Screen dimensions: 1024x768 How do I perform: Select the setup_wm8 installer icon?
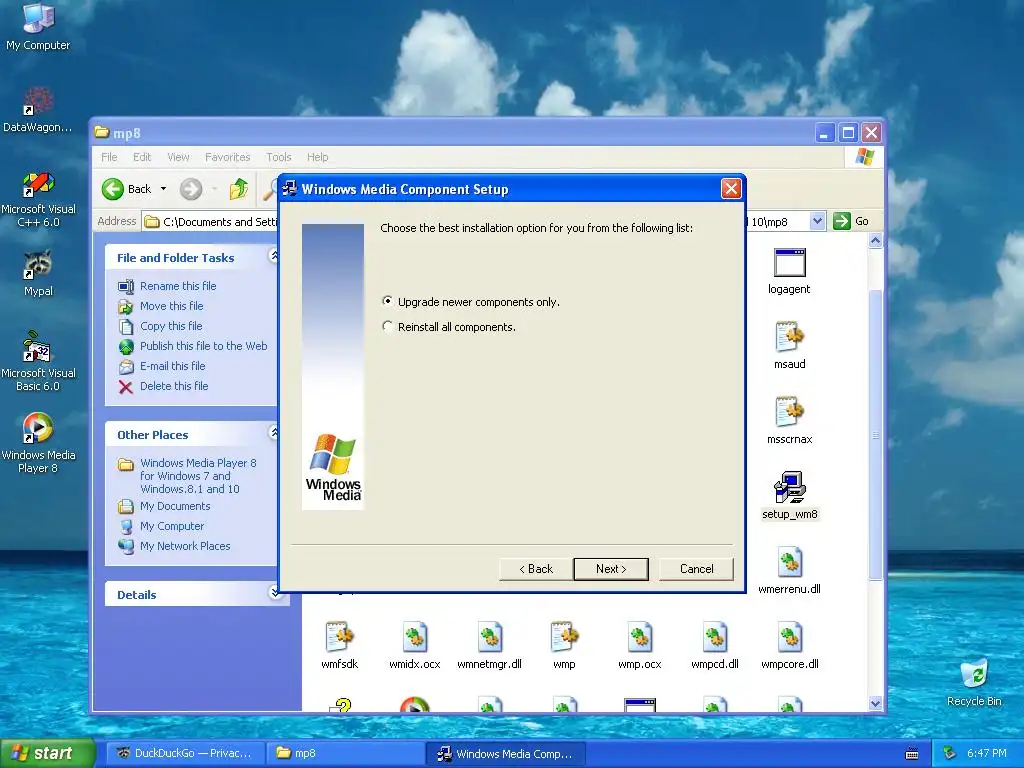tap(790, 487)
